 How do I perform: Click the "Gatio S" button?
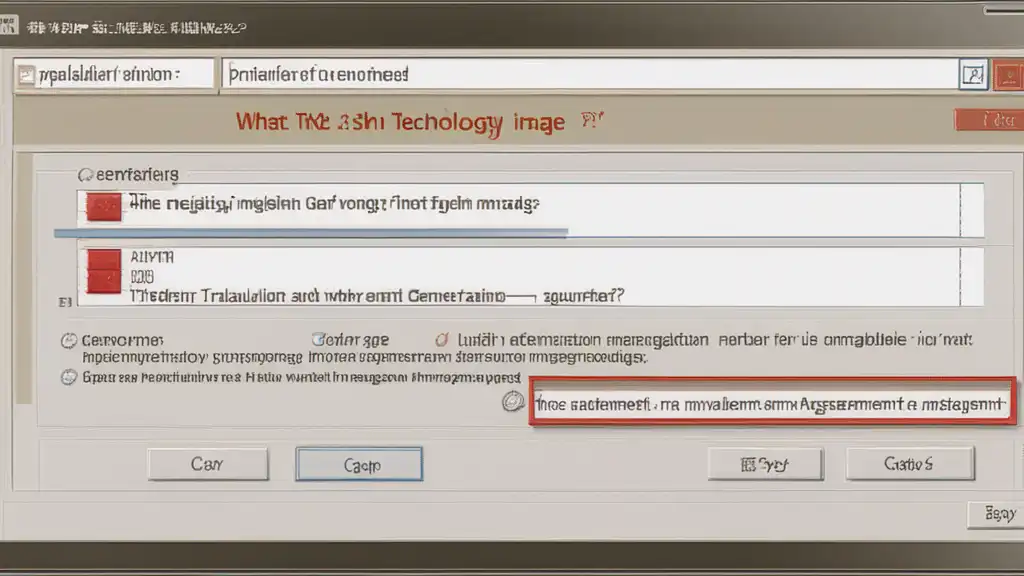click(x=910, y=464)
